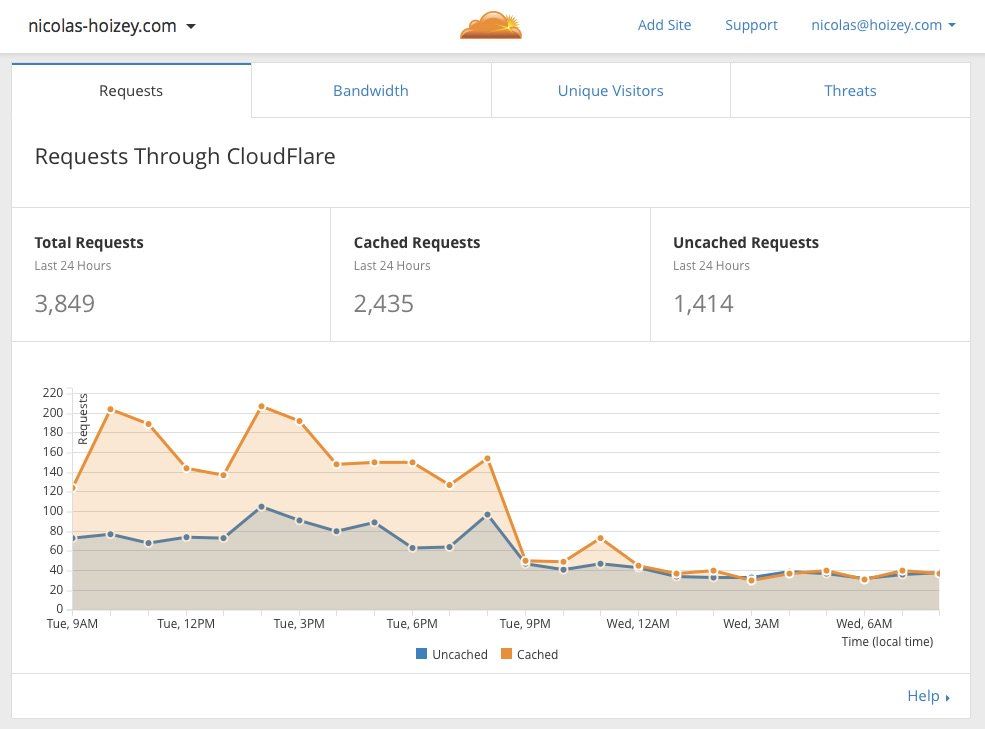Click the Cached Requests stat panel
Image resolution: width=985 pixels, height=729 pixels.
(x=490, y=275)
